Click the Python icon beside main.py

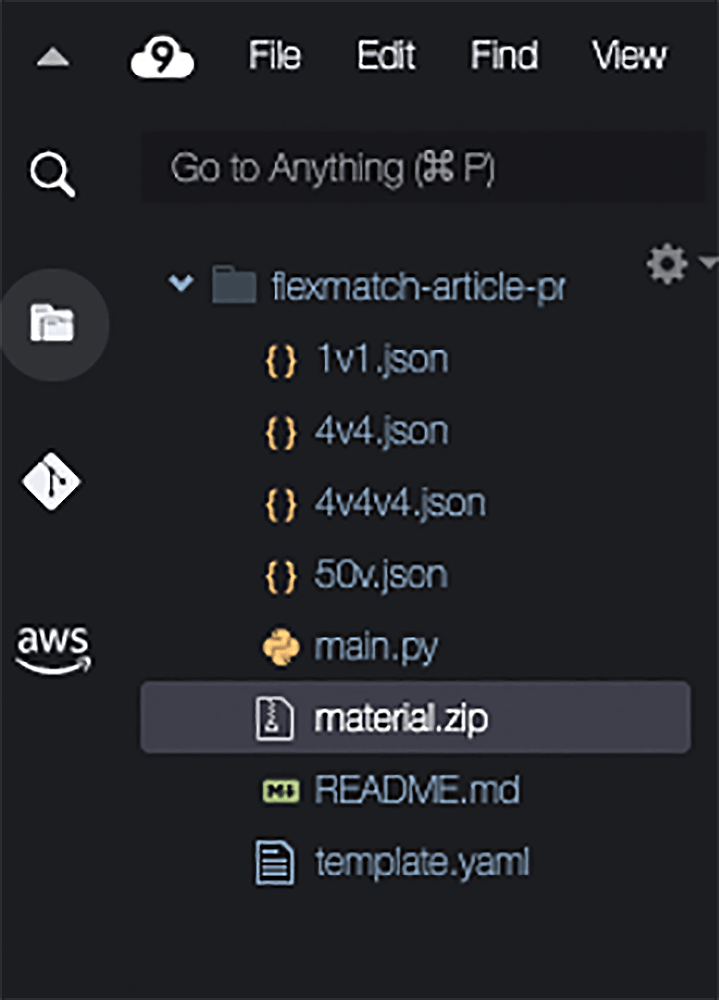coord(281,645)
